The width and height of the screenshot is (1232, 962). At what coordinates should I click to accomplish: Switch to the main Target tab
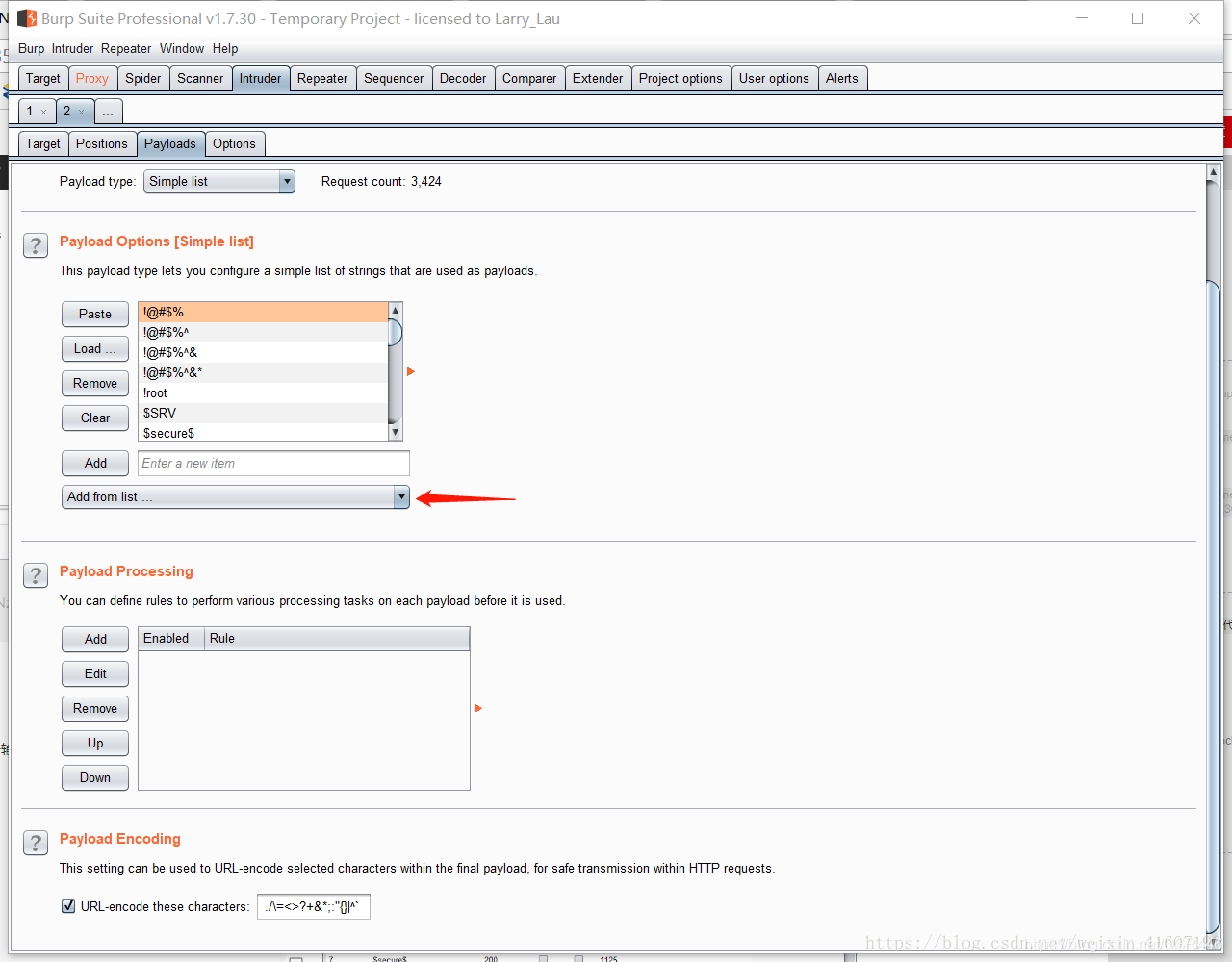point(43,78)
